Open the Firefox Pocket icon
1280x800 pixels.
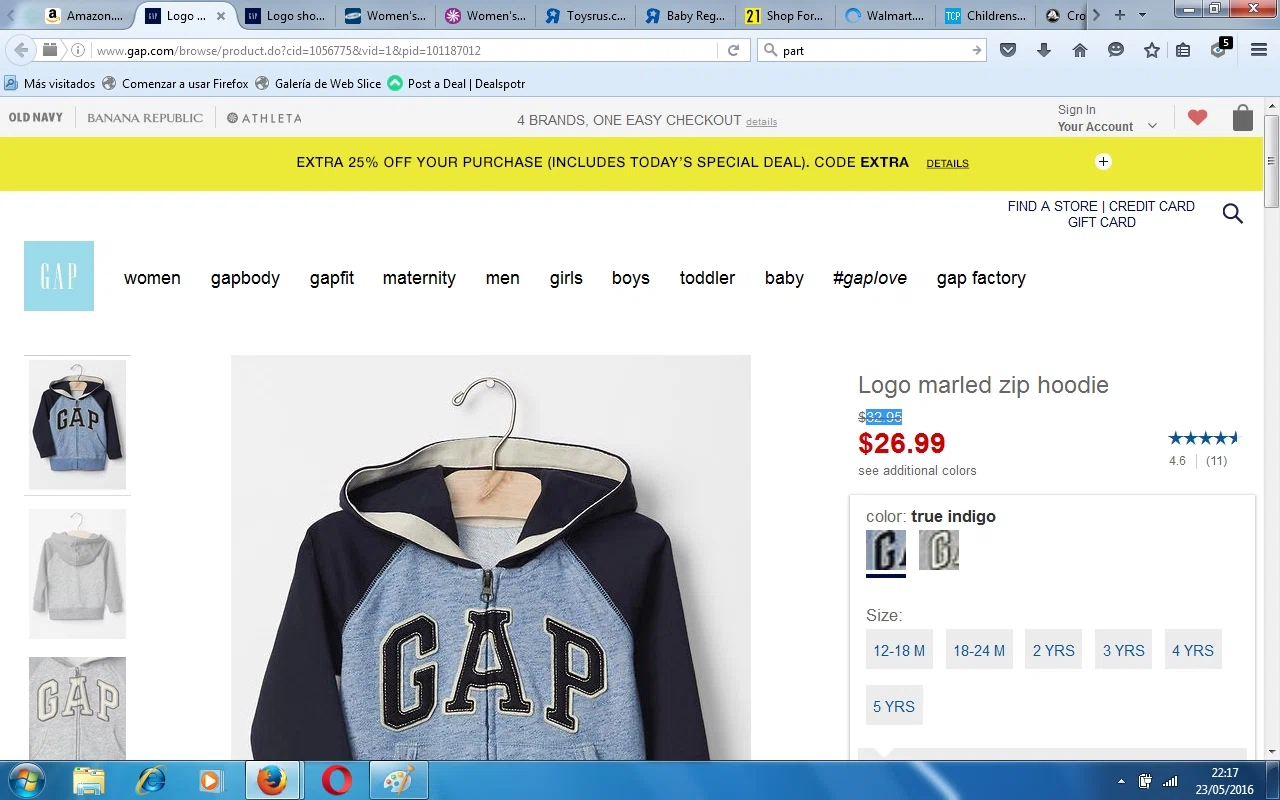(x=1008, y=50)
